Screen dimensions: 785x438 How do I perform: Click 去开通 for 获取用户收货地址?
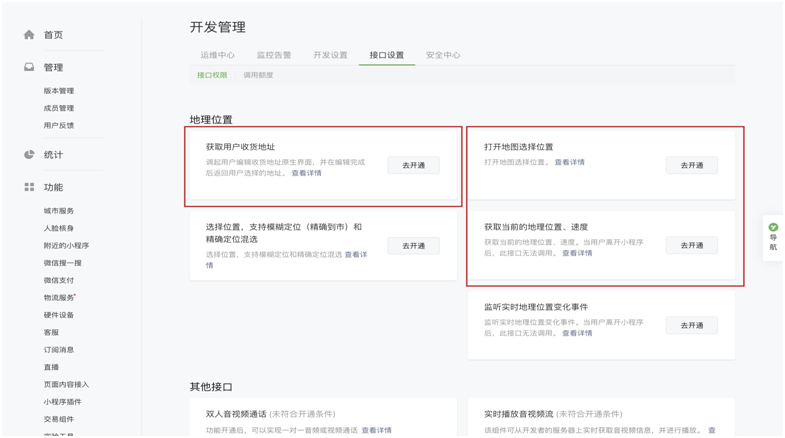click(x=413, y=165)
